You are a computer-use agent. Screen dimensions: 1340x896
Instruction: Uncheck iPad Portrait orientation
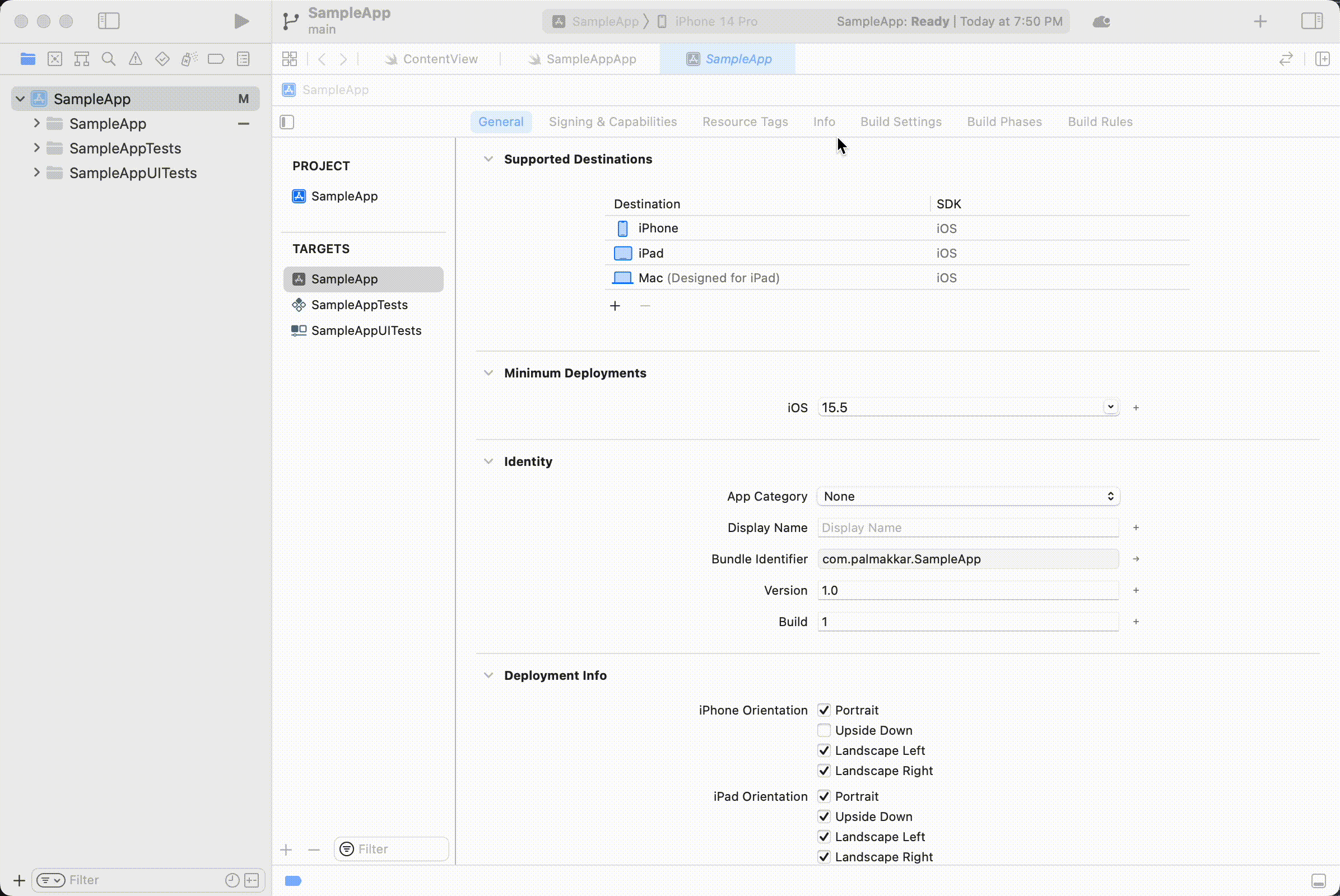[824, 796]
